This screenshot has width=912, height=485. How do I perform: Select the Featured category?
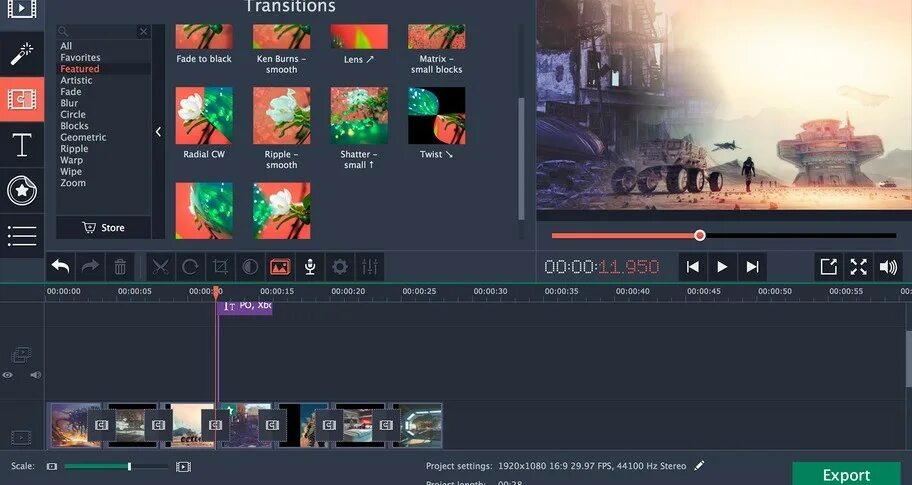[80, 69]
